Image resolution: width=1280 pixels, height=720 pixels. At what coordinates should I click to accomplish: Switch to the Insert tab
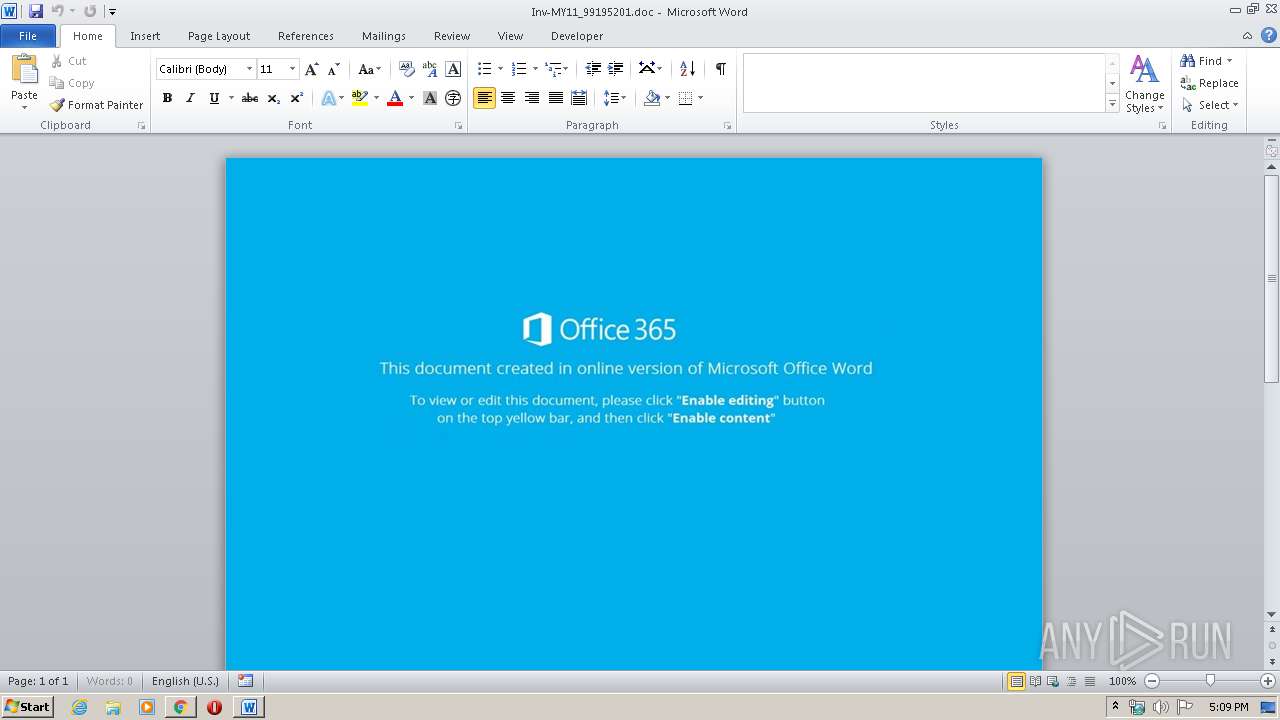(x=145, y=36)
